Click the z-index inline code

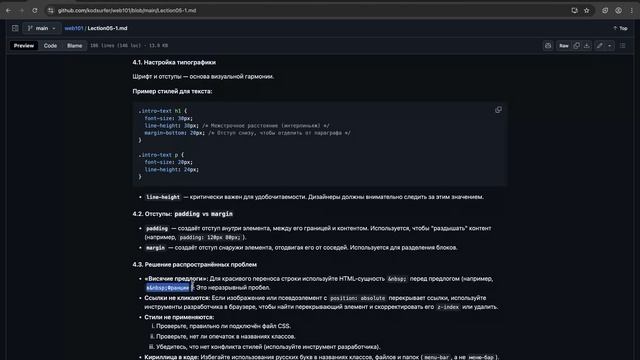pyautogui.click(x=448, y=307)
